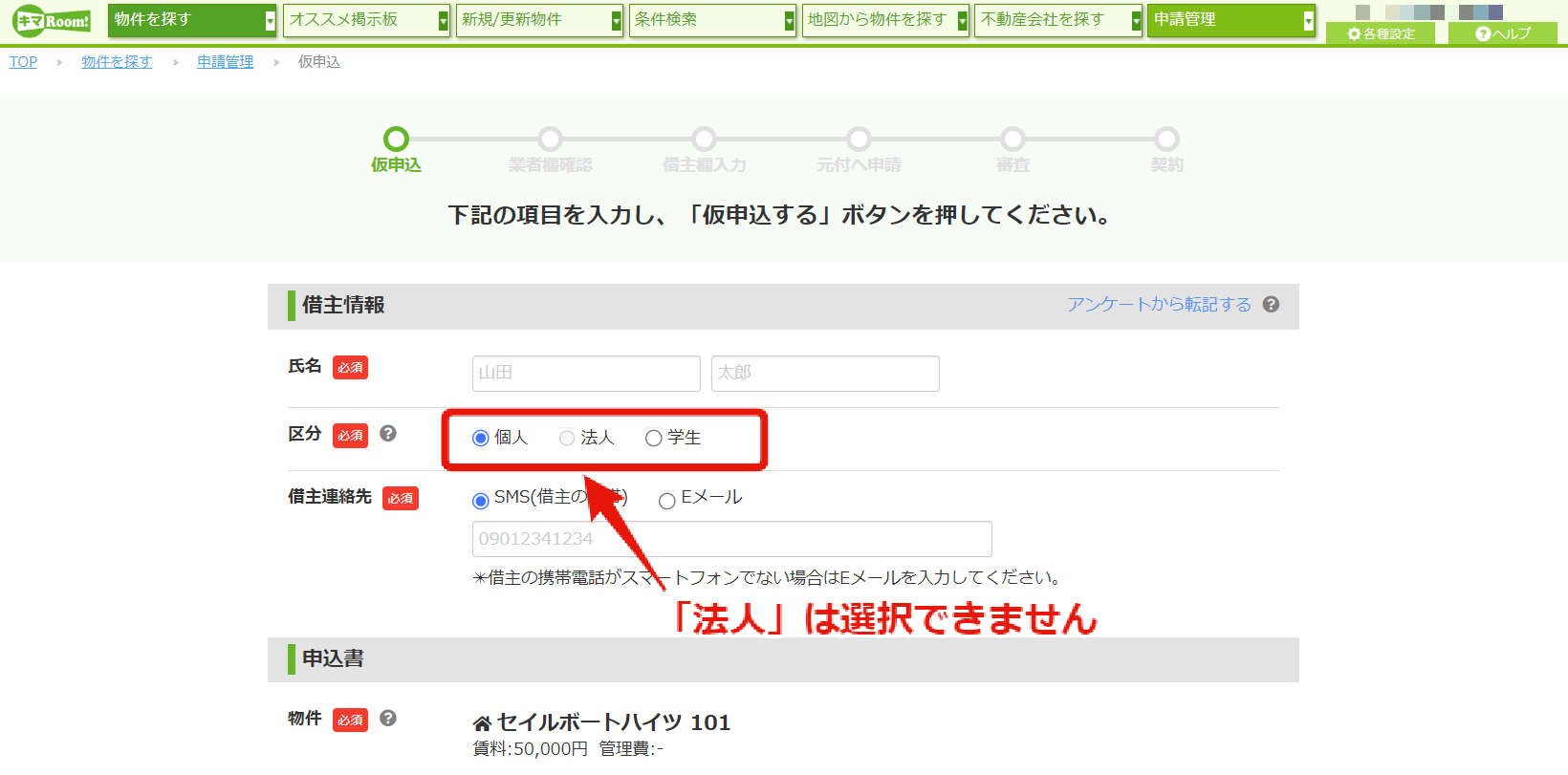This screenshot has width=1568, height=775.
Task: Expand the 新規/更新物件 dropdown arrow
Action: pyautogui.click(x=617, y=21)
